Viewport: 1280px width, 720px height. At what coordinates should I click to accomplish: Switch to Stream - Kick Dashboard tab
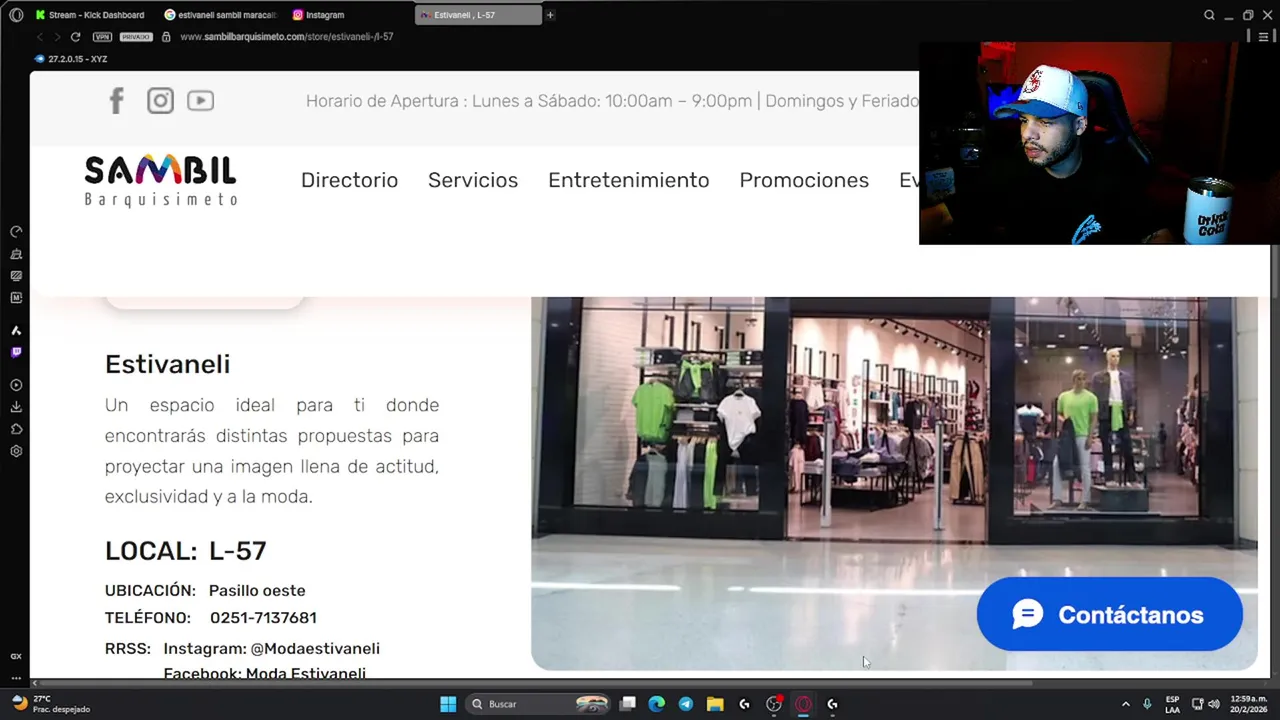coord(90,15)
